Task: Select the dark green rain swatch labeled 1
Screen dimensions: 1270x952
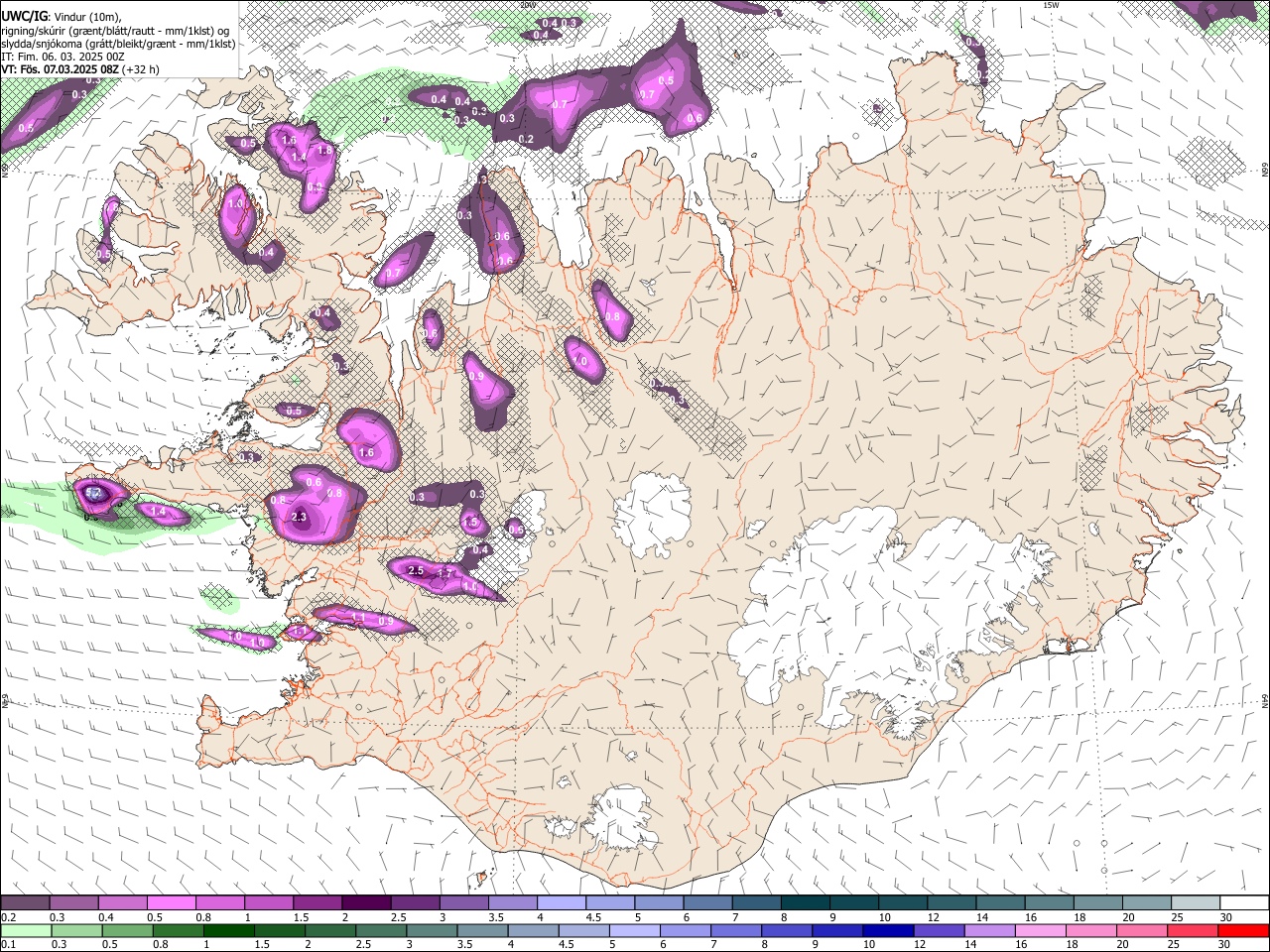Action: [229, 930]
